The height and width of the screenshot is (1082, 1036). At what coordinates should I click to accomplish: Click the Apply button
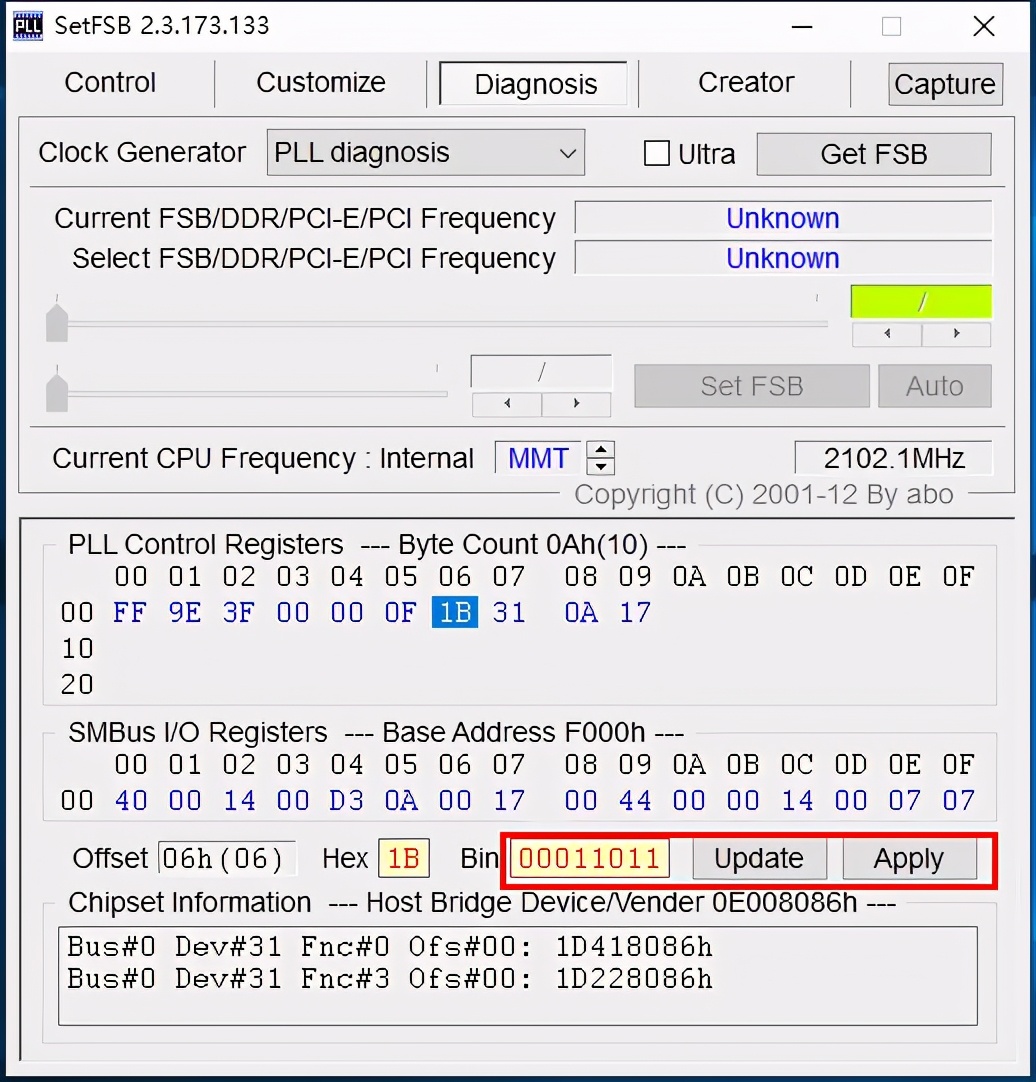tap(908, 858)
